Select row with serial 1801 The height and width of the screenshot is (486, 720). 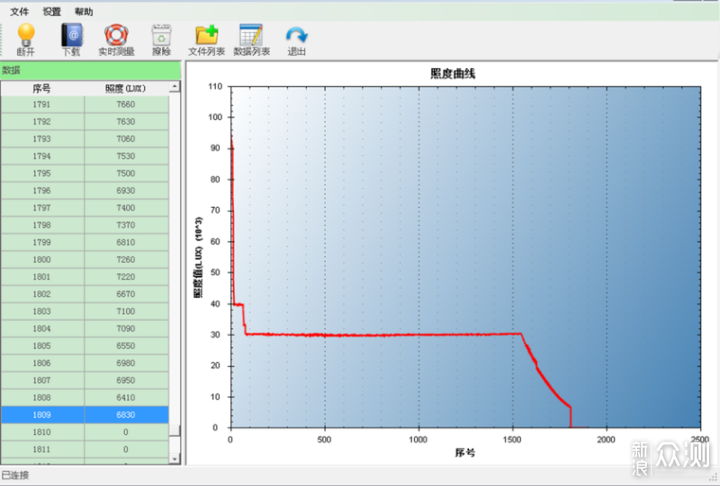(x=84, y=277)
